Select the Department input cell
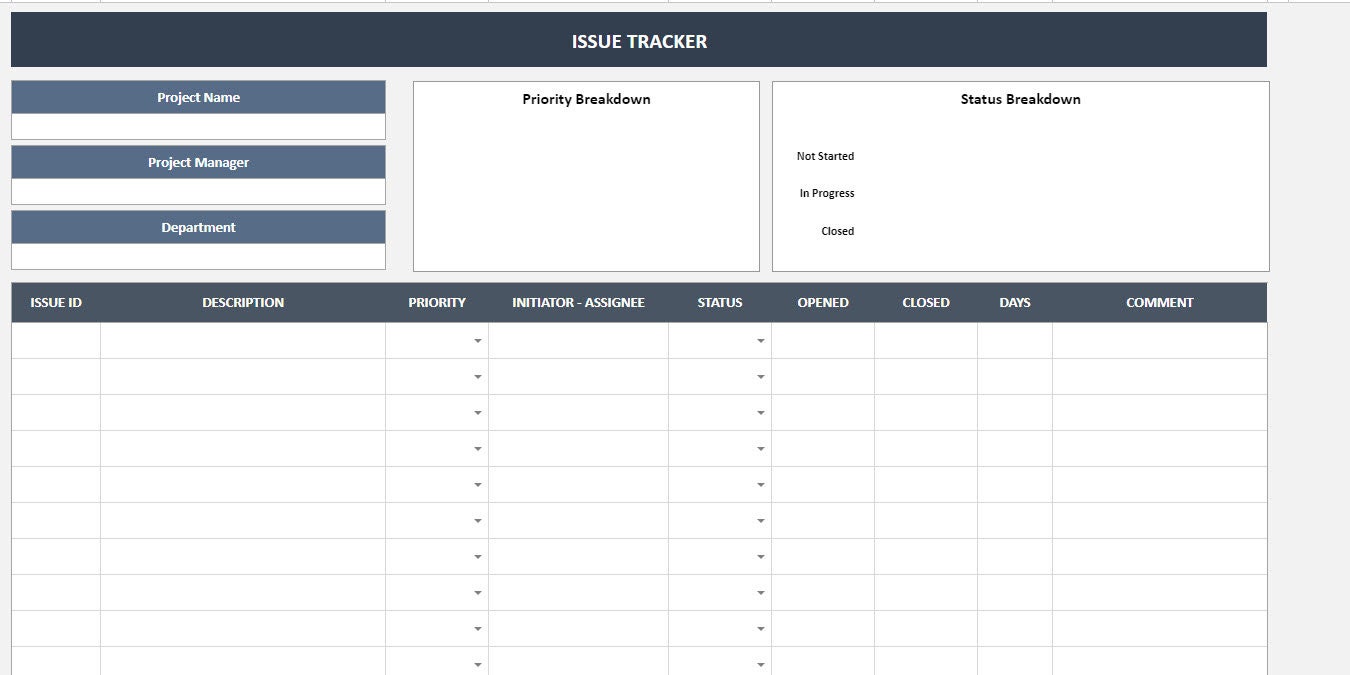This screenshot has height=675, width=1350. pos(198,257)
